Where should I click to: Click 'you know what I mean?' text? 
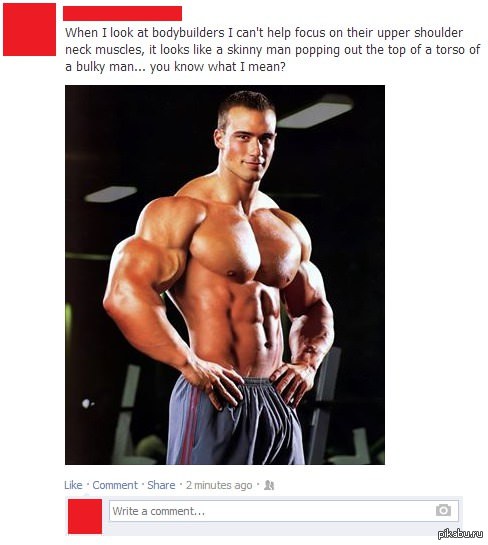tap(218, 66)
